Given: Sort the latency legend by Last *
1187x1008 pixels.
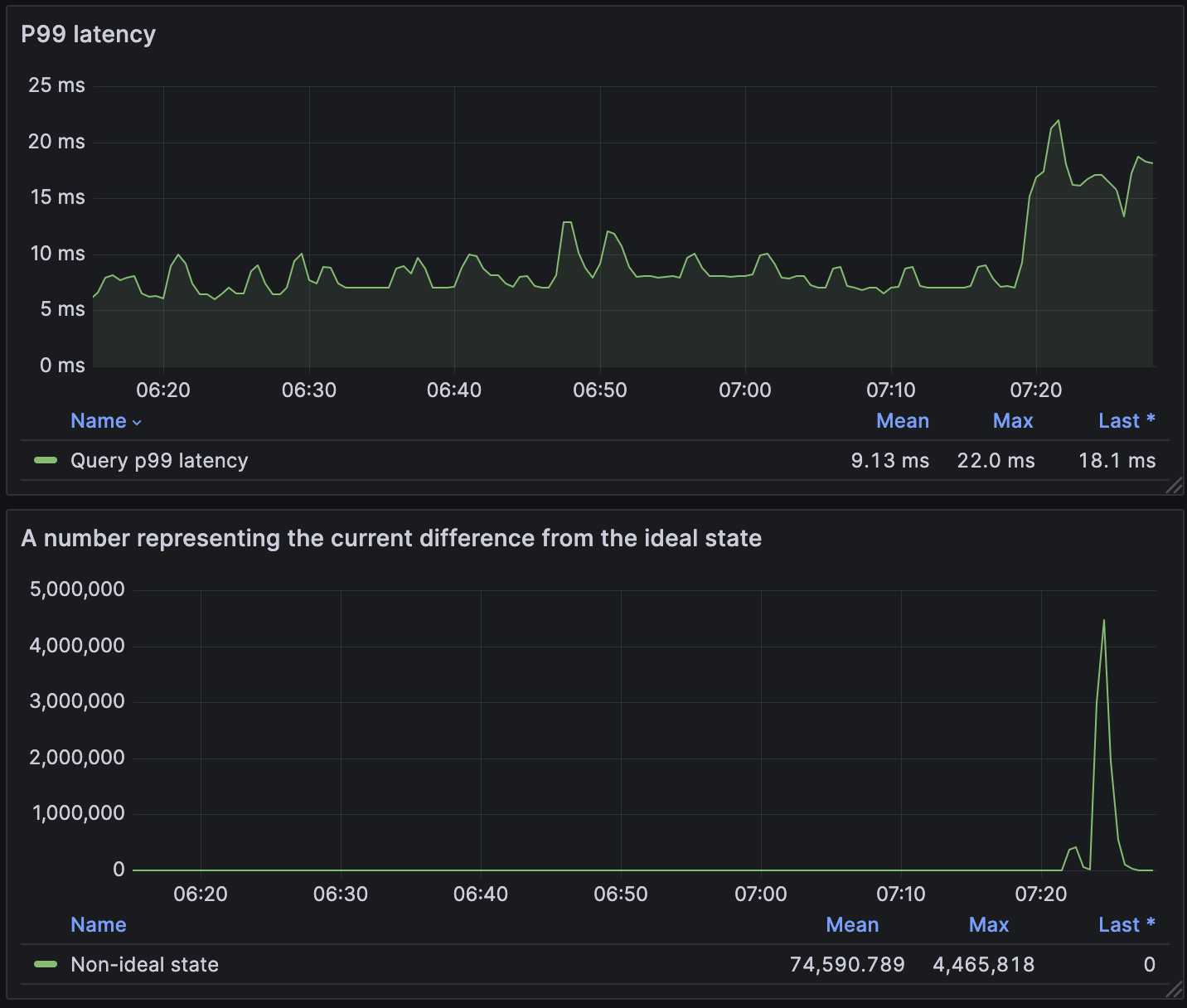Looking at the screenshot, I should [x=1126, y=420].
